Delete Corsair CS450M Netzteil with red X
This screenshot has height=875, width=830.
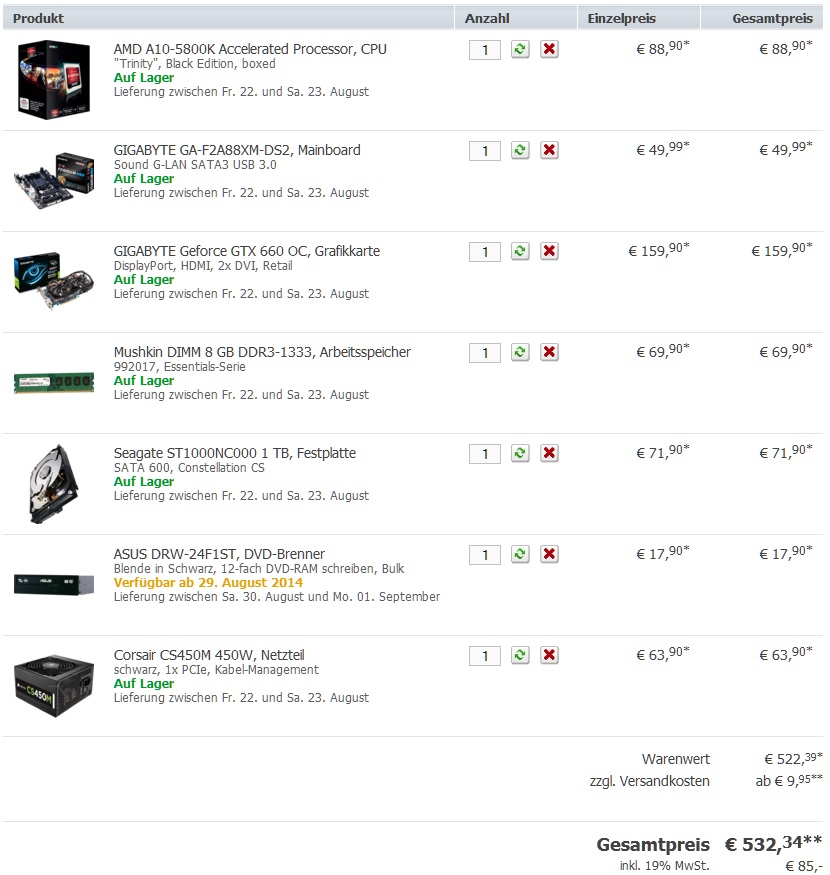(549, 655)
